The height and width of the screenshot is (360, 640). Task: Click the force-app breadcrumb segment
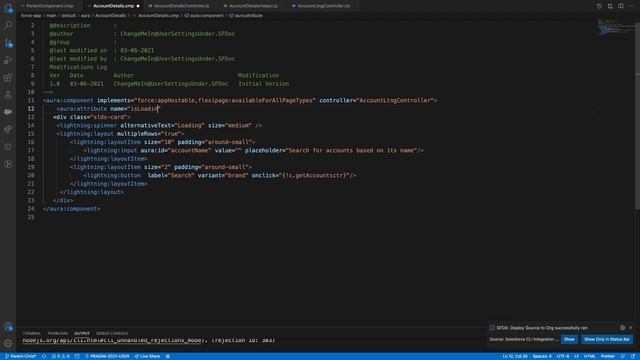(31, 16)
